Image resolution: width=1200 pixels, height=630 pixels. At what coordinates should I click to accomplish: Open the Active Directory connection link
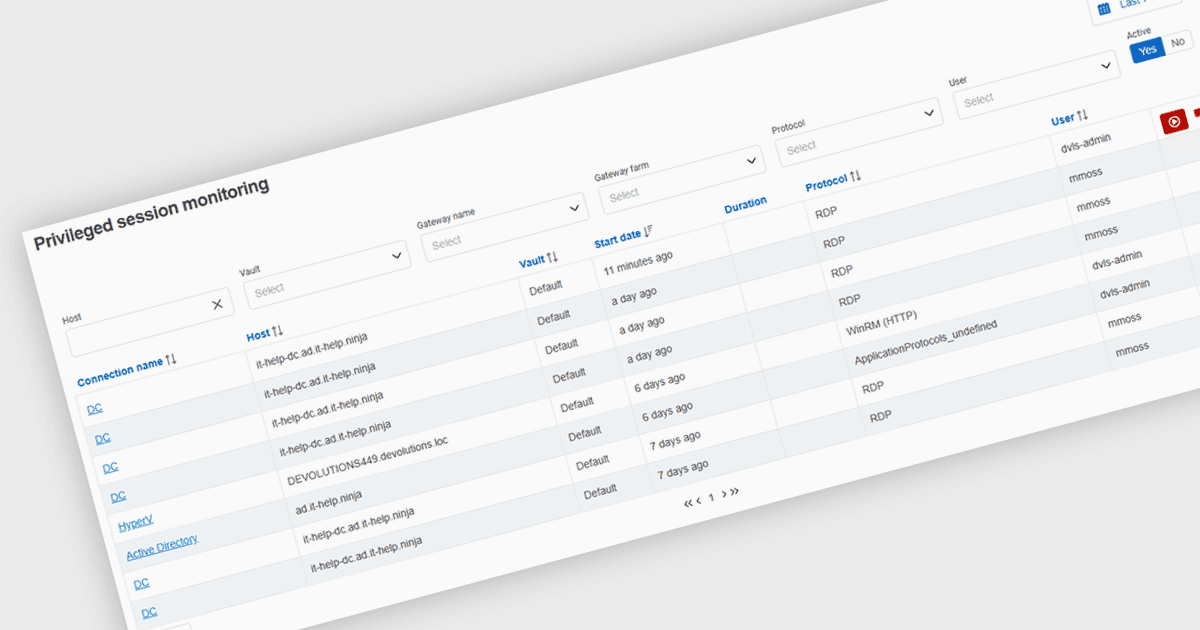click(x=162, y=547)
